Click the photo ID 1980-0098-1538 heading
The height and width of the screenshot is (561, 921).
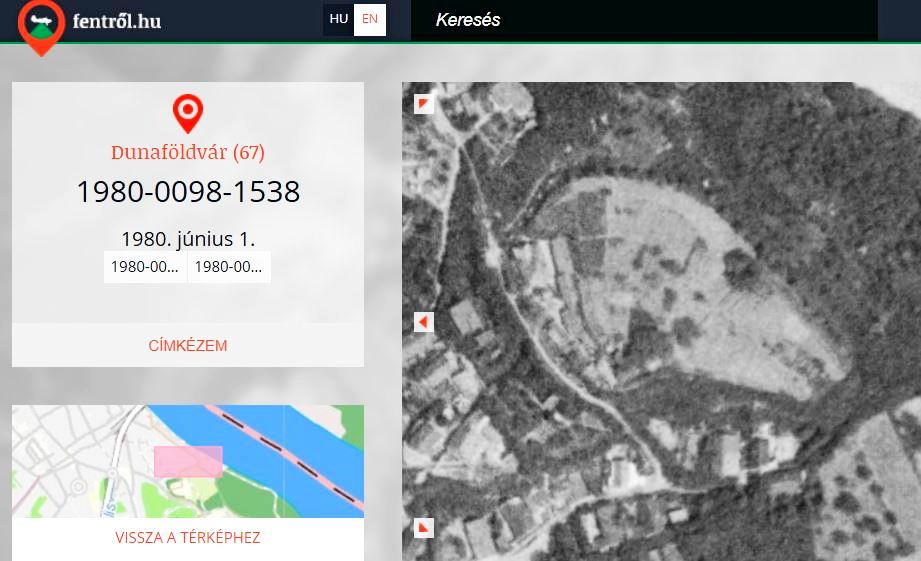pyautogui.click(x=188, y=192)
